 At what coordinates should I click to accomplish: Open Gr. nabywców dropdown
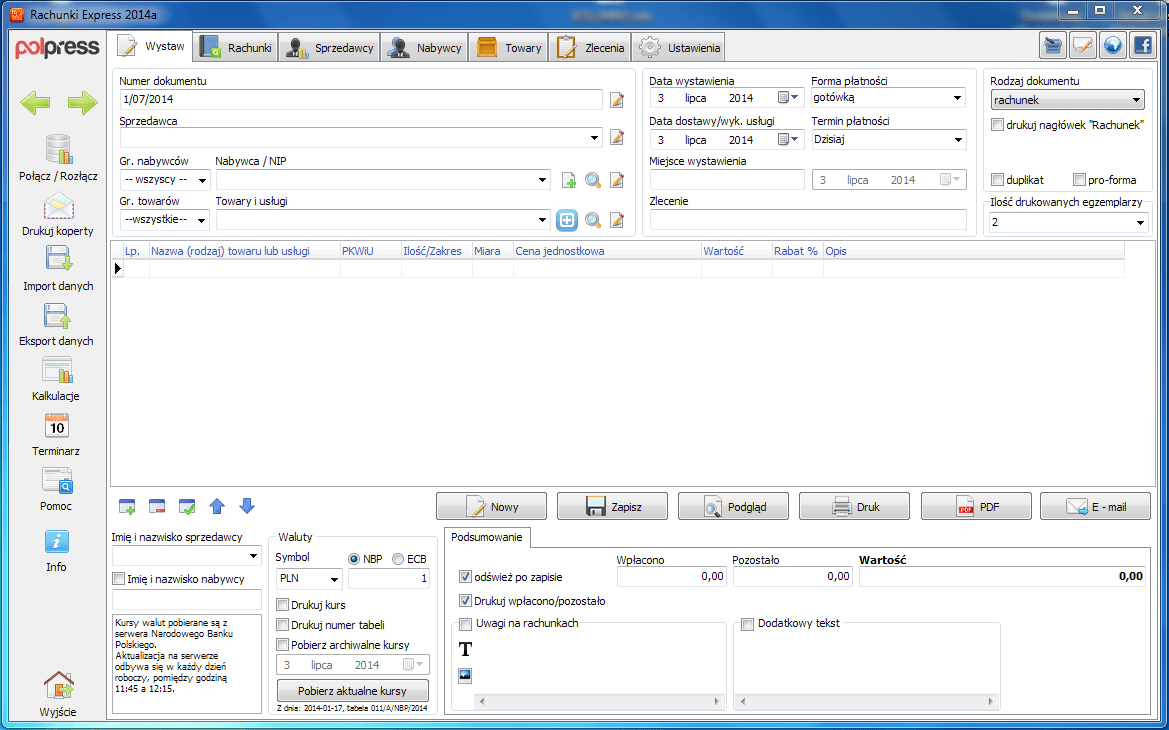tap(202, 180)
